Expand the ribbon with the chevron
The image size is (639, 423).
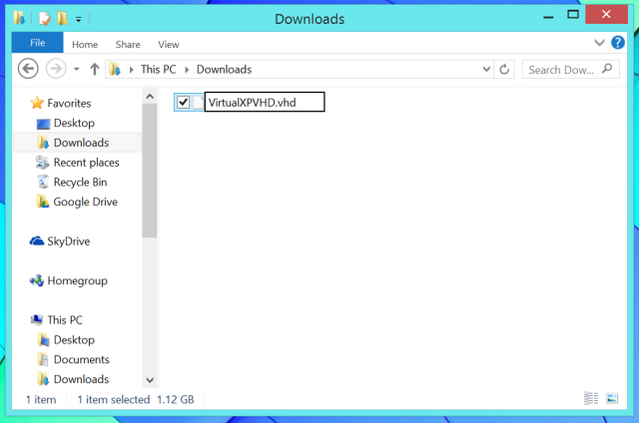[x=599, y=42]
